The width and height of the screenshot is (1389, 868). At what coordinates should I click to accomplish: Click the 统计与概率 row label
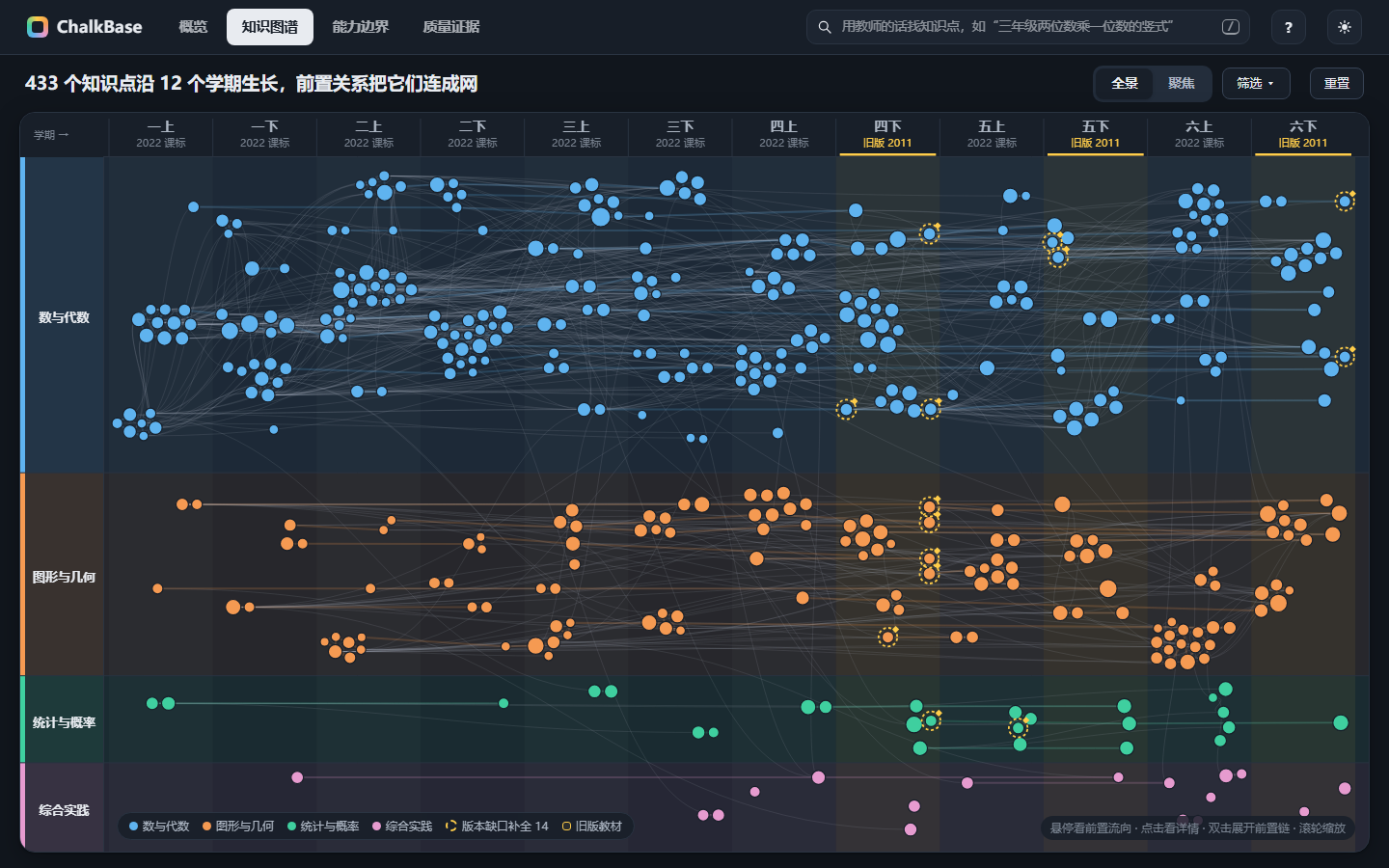64,722
